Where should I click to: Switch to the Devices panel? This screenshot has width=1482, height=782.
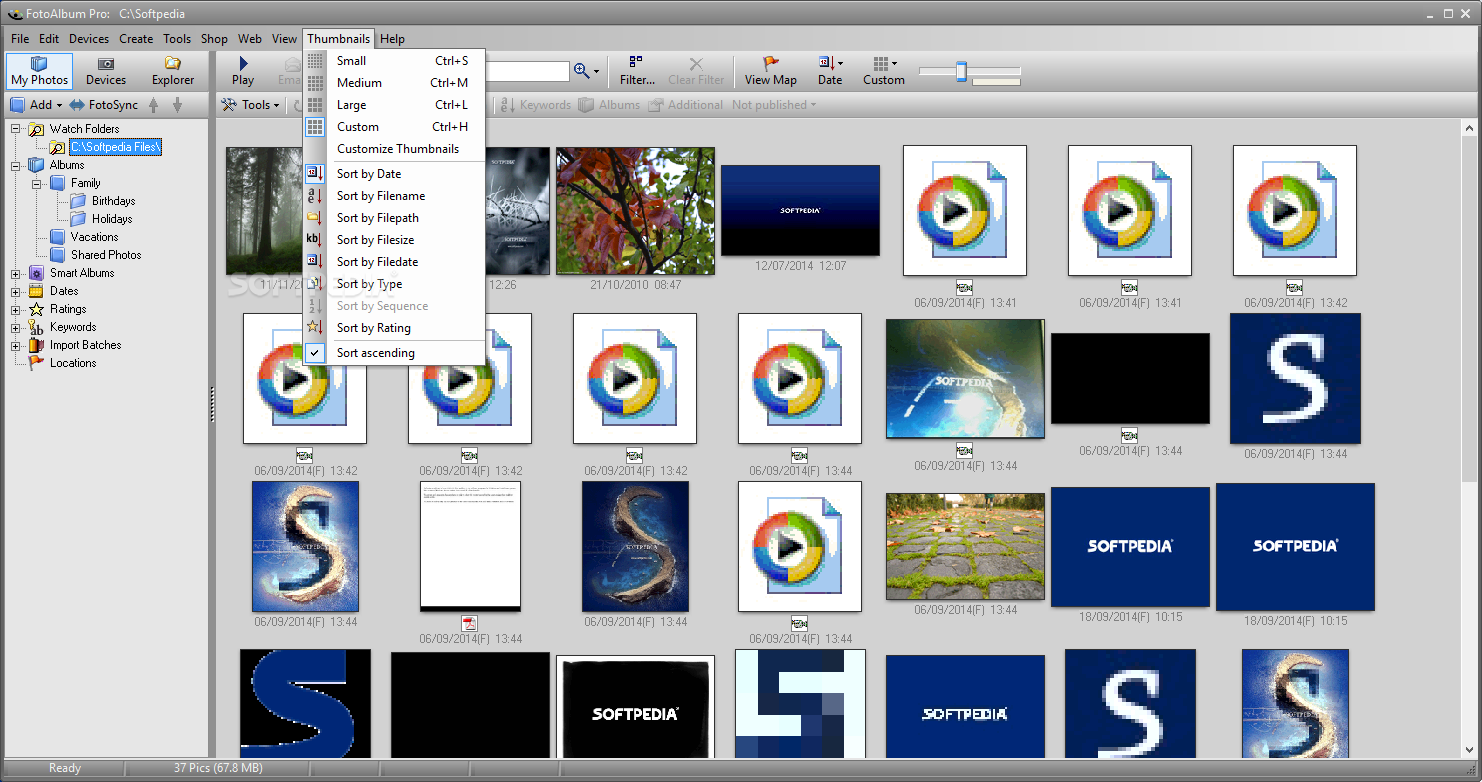[x=106, y=71]
